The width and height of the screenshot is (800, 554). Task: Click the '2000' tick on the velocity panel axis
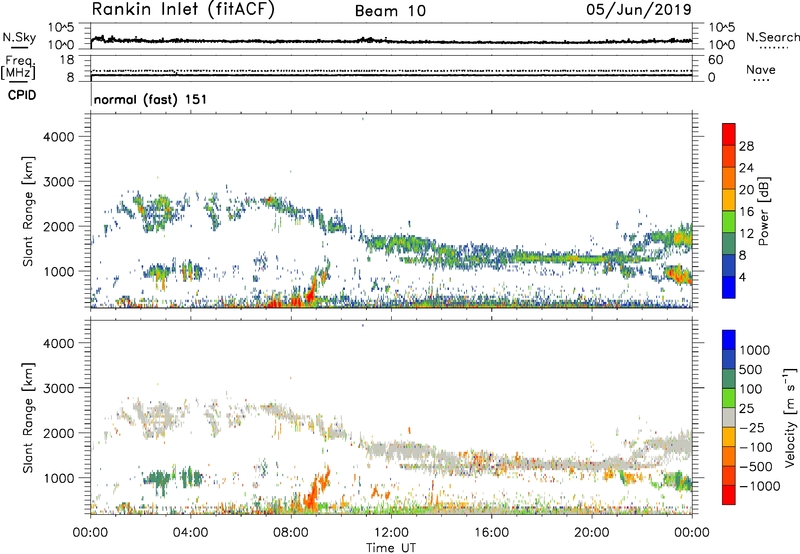tap(59, 433)
